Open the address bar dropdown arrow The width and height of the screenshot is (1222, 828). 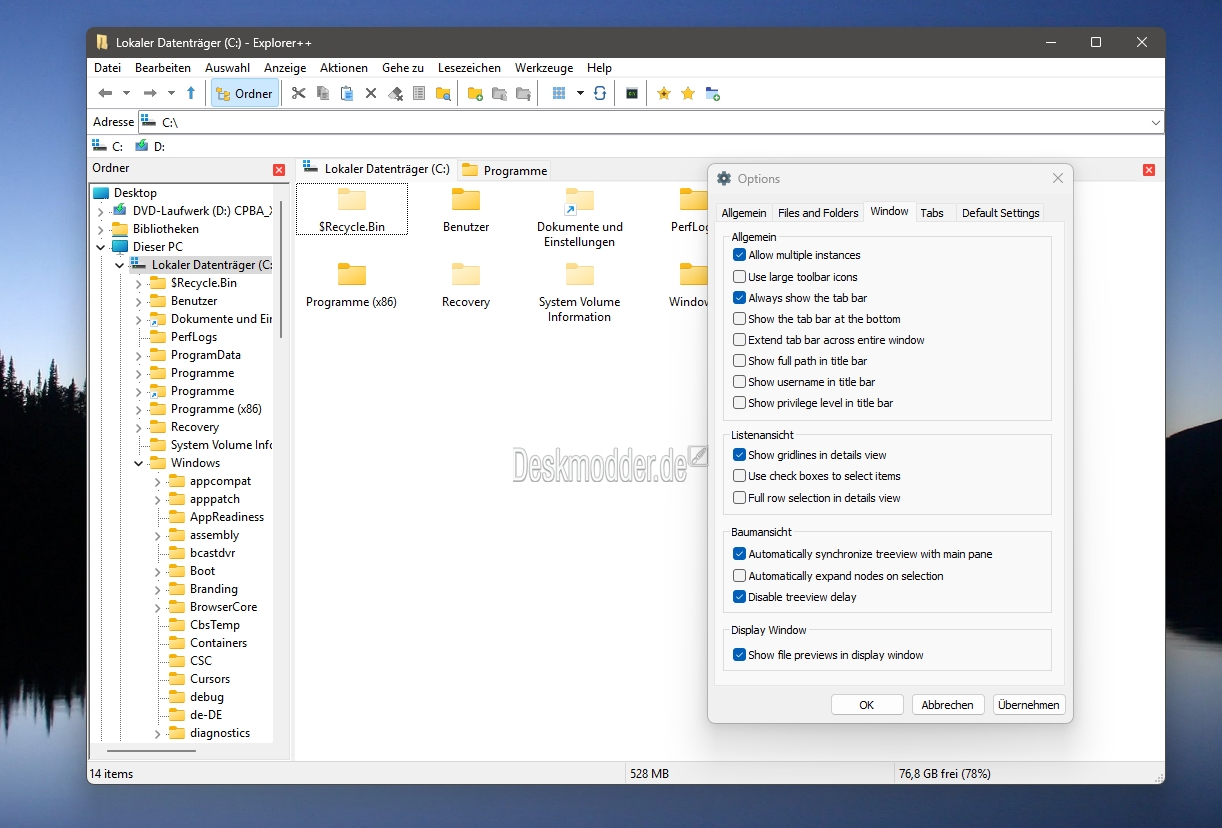1156,122
